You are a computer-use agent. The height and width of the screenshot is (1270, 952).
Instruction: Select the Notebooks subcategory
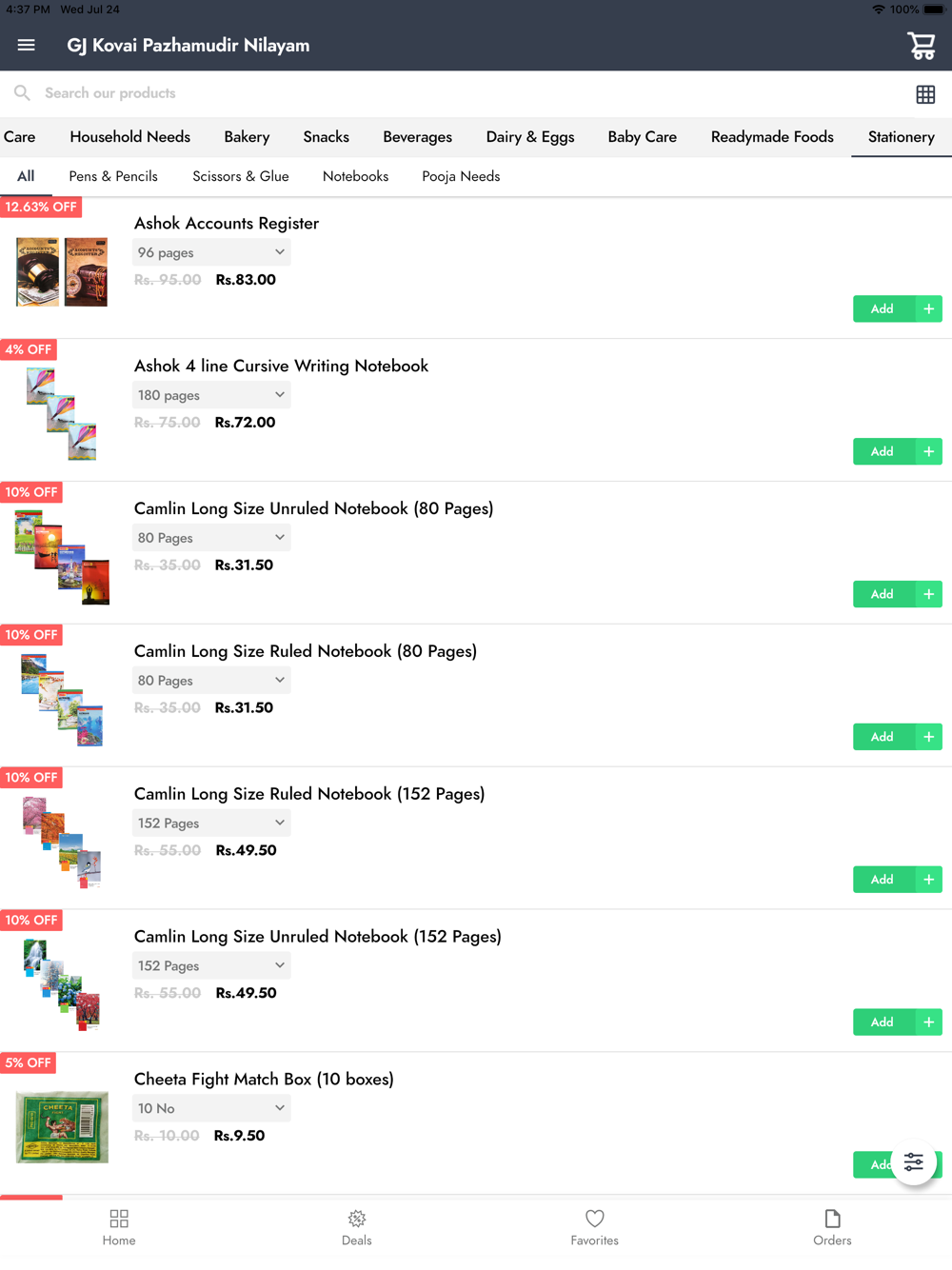[x=355, y=176]
